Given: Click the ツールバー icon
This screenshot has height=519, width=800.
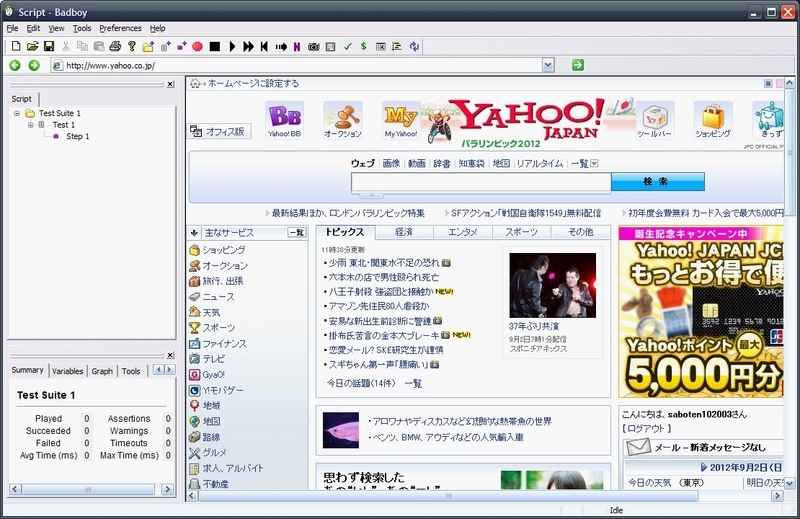Looking at the screenshot, I should coord(655,120).
